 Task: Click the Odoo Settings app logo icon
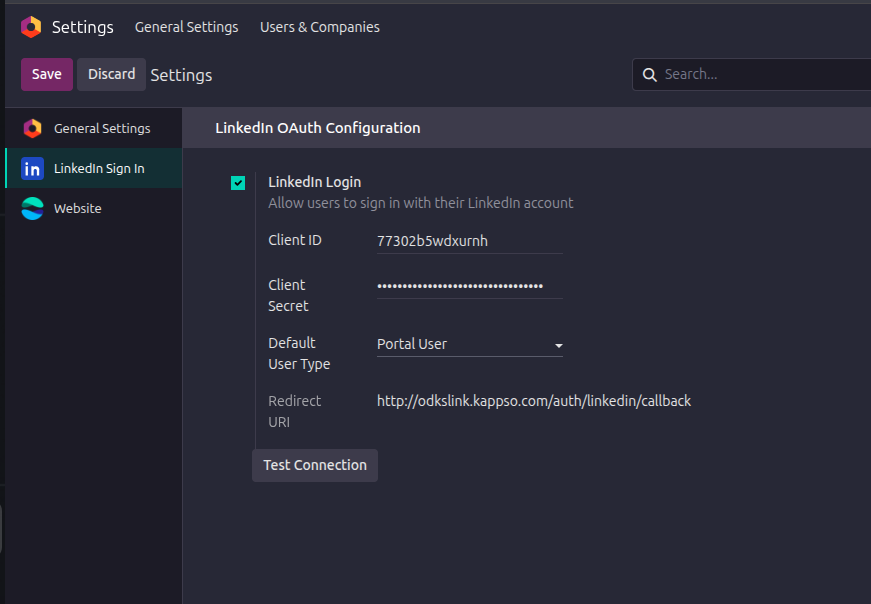pos(31,27)
